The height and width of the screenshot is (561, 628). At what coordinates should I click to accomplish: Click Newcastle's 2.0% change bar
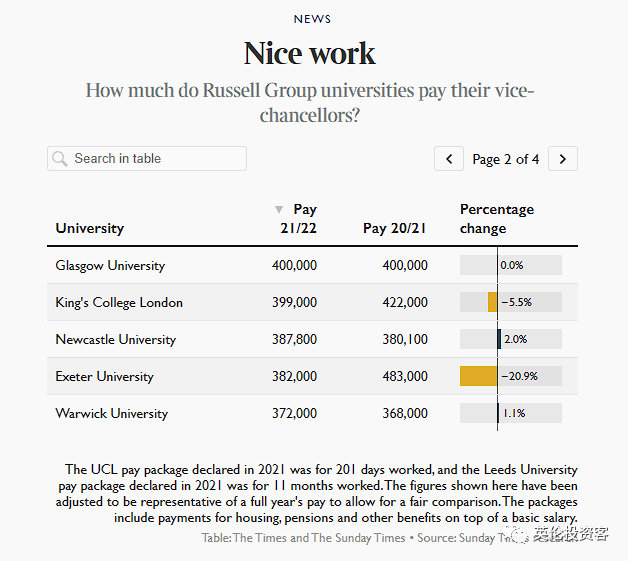(499, 339)
